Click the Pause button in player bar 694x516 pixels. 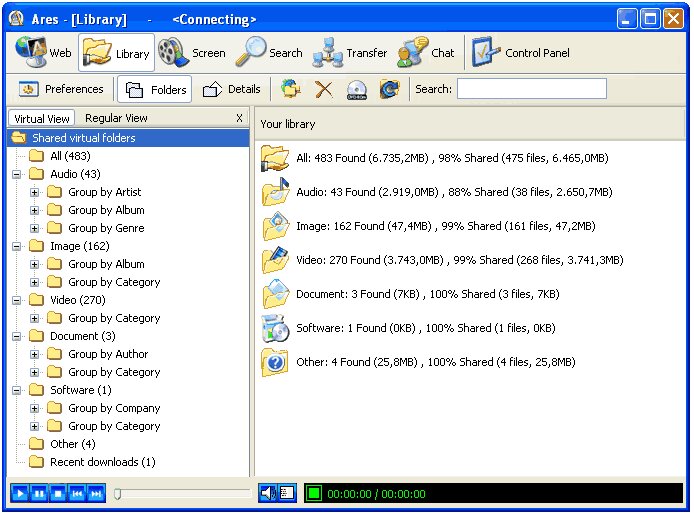39,493
